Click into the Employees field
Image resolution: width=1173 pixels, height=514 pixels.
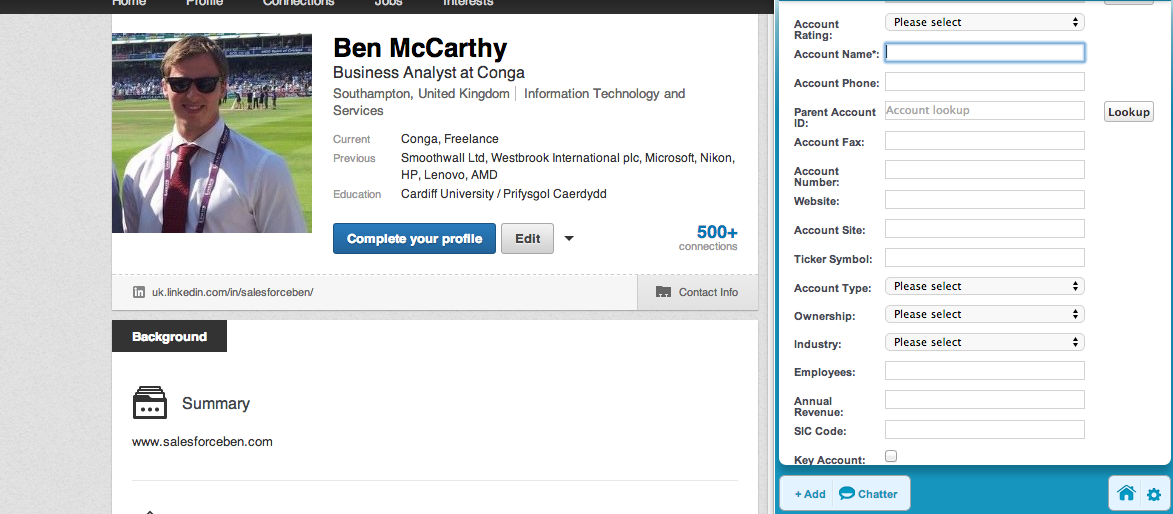point(984,370)
